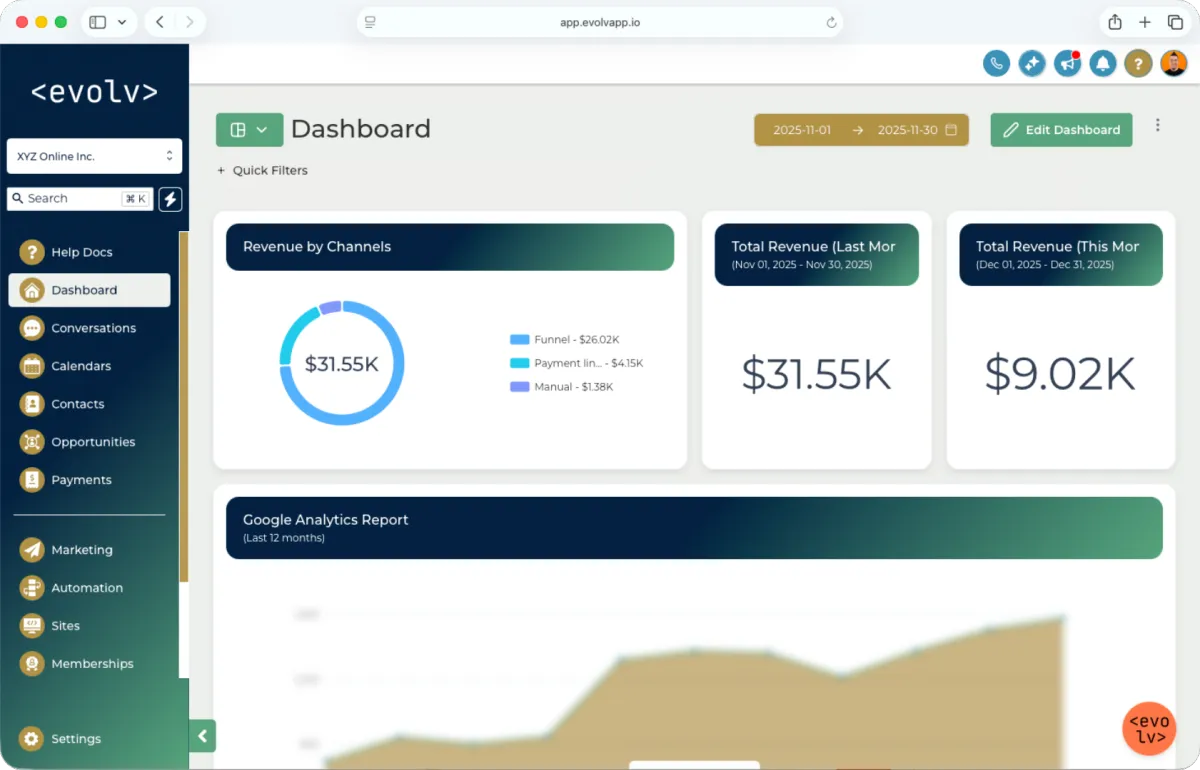Click the Marketing paper-plane icon
1200x770 pixels.
tap(32, 550)
